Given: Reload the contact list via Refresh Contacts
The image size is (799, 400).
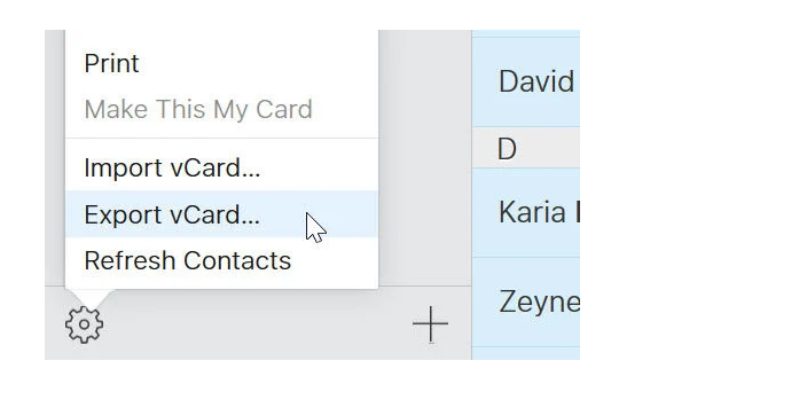Looking at the screenshot, I should (x=222, y=260).
